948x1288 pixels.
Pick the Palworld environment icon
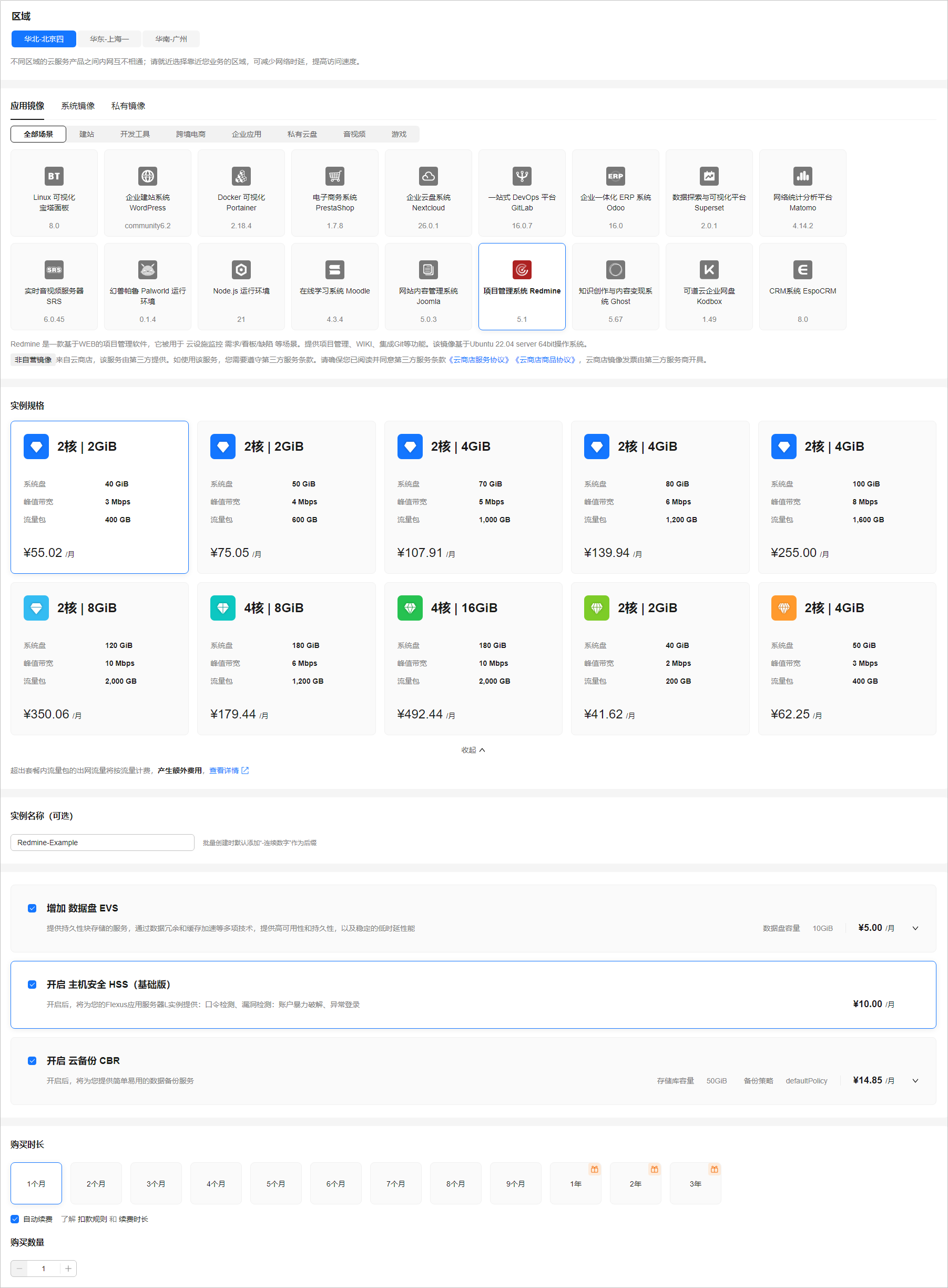(147, 270)
